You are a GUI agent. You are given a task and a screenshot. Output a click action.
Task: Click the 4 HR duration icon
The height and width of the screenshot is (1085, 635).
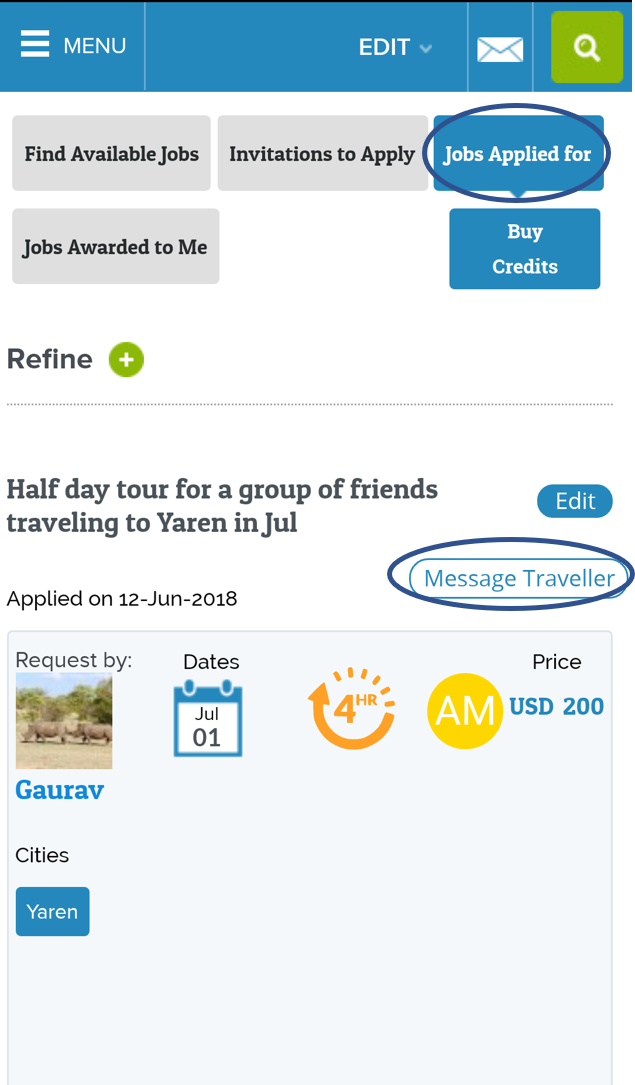tap(350, 708)
